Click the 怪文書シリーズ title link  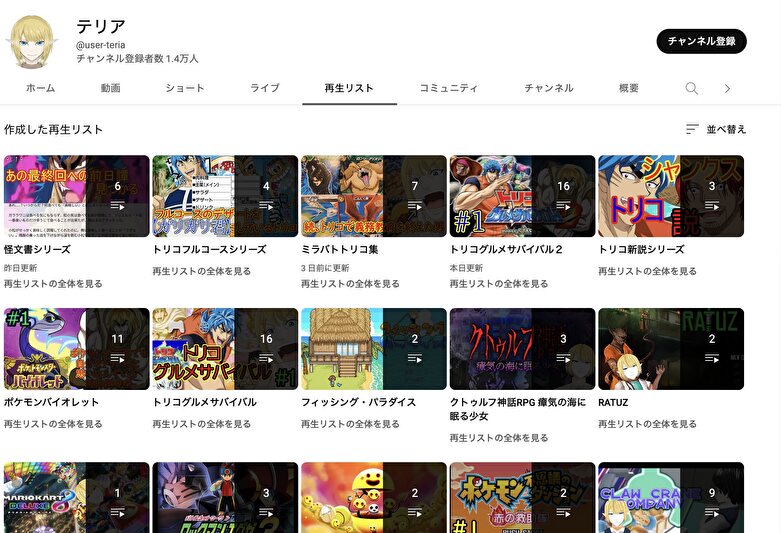tap(37, 249)
